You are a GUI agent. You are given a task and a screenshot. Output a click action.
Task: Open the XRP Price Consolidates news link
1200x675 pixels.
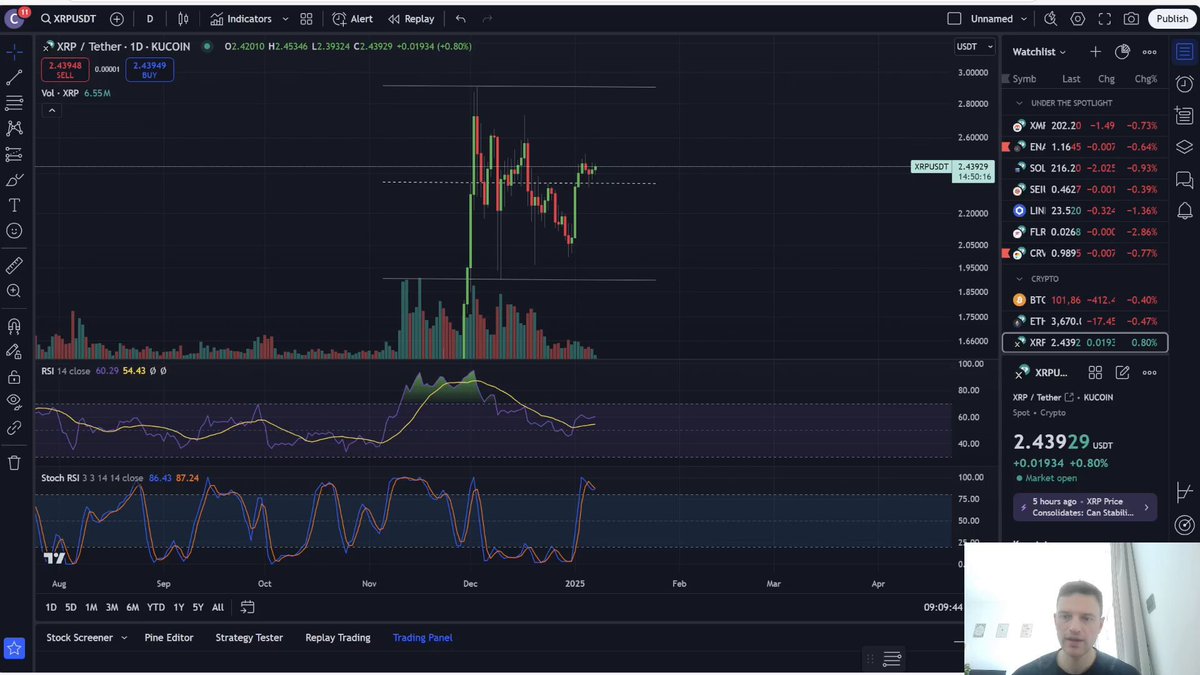1085,507
